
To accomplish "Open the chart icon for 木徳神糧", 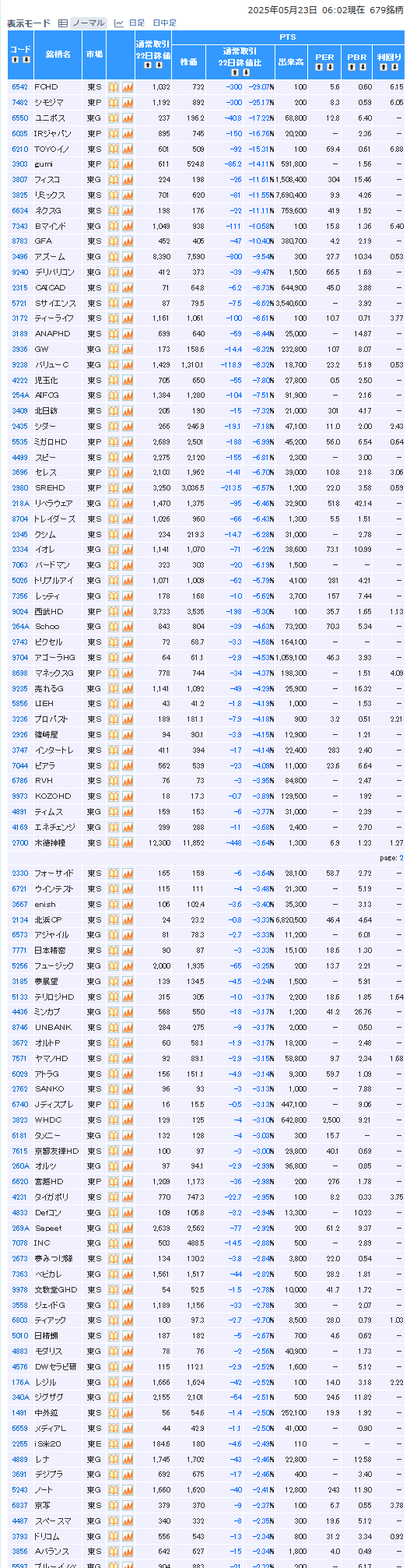I will tap(128, 842).
